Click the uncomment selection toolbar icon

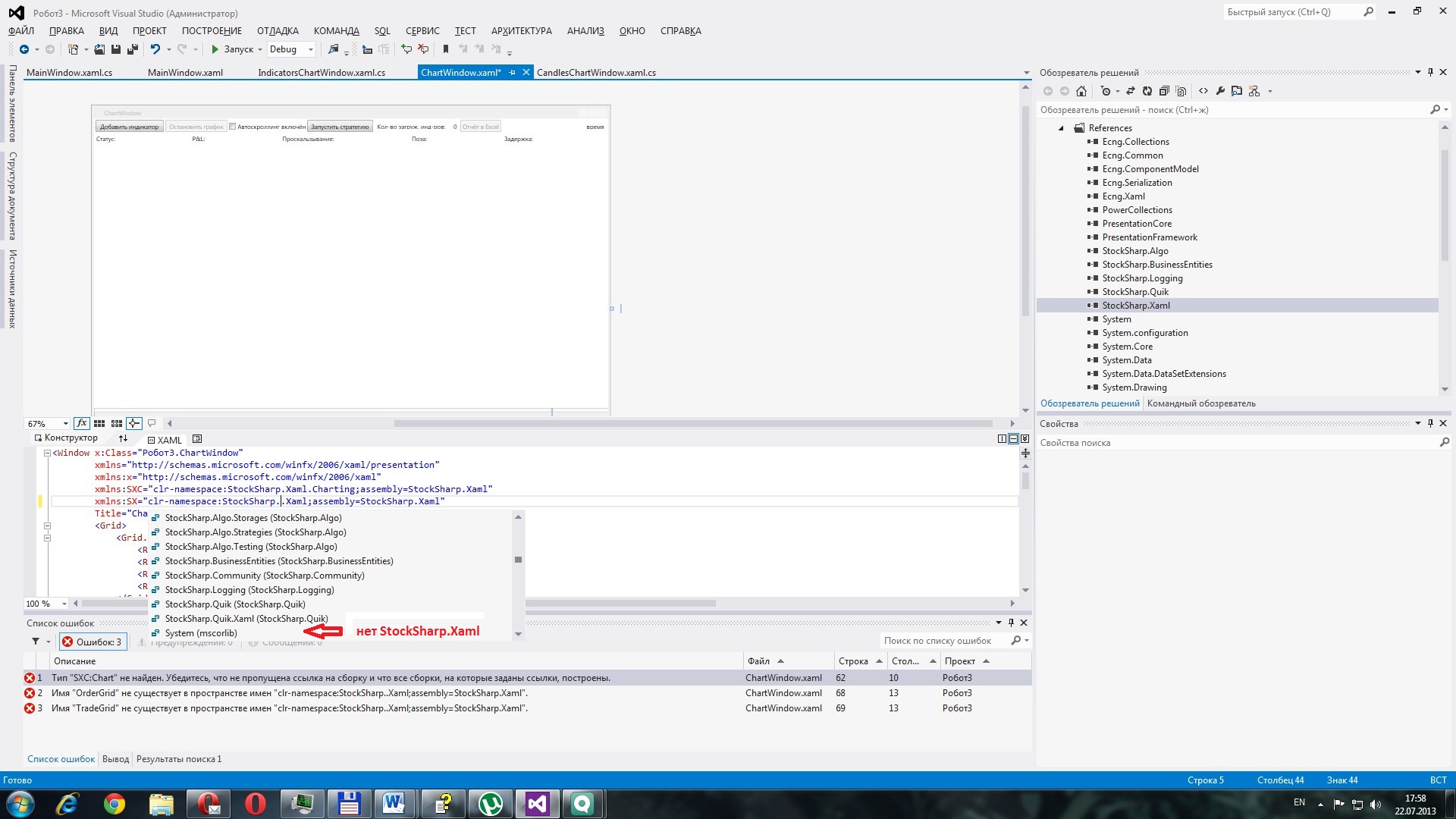click(423, 49)
